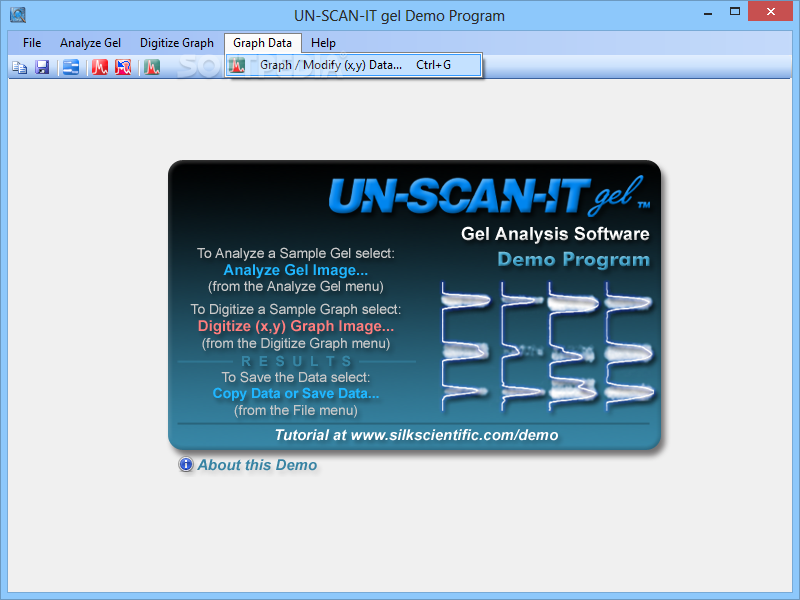Click the red Digitize Graph toolbar icon
The height and width of the screenshot is (600, 800).
100,67
